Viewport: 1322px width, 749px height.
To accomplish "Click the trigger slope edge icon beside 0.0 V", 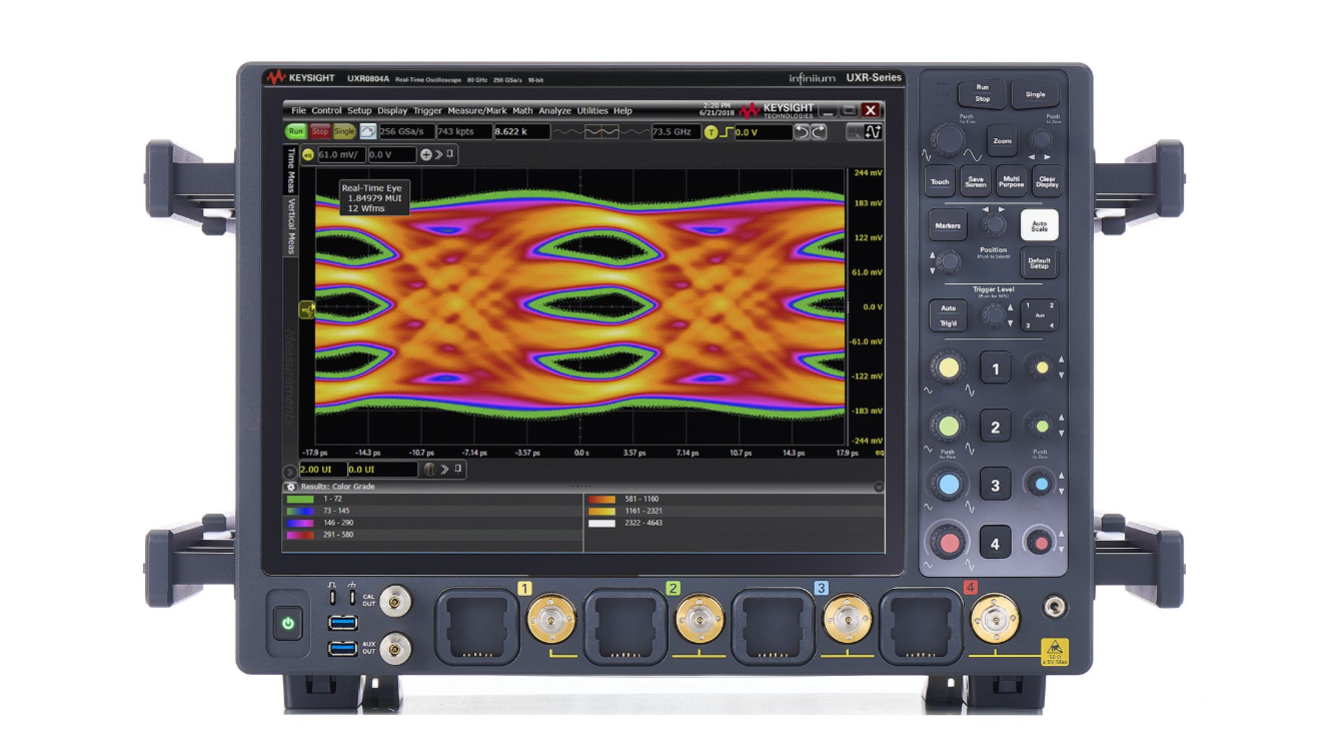I will tap(727, 131).
